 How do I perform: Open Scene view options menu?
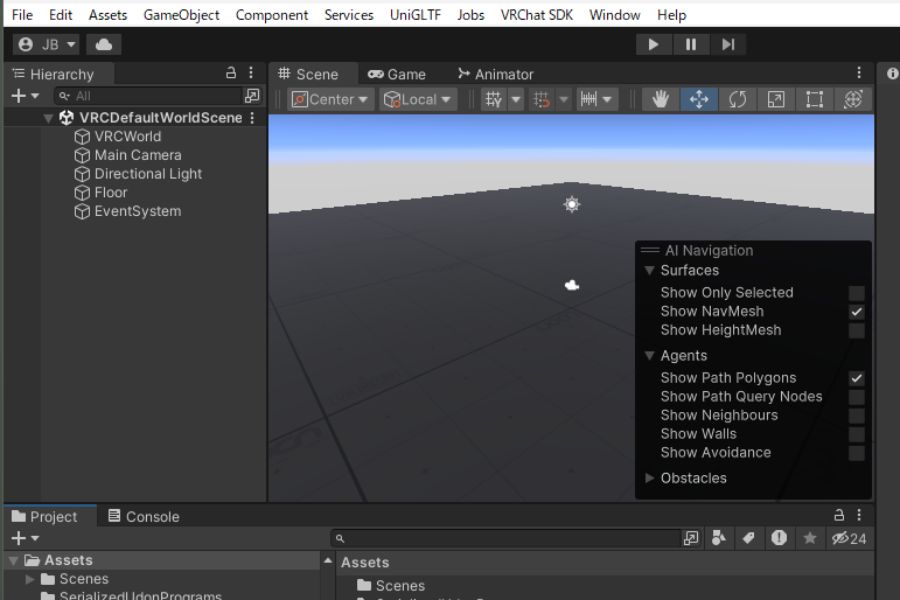pyautogui.click(x=859, y=72)
